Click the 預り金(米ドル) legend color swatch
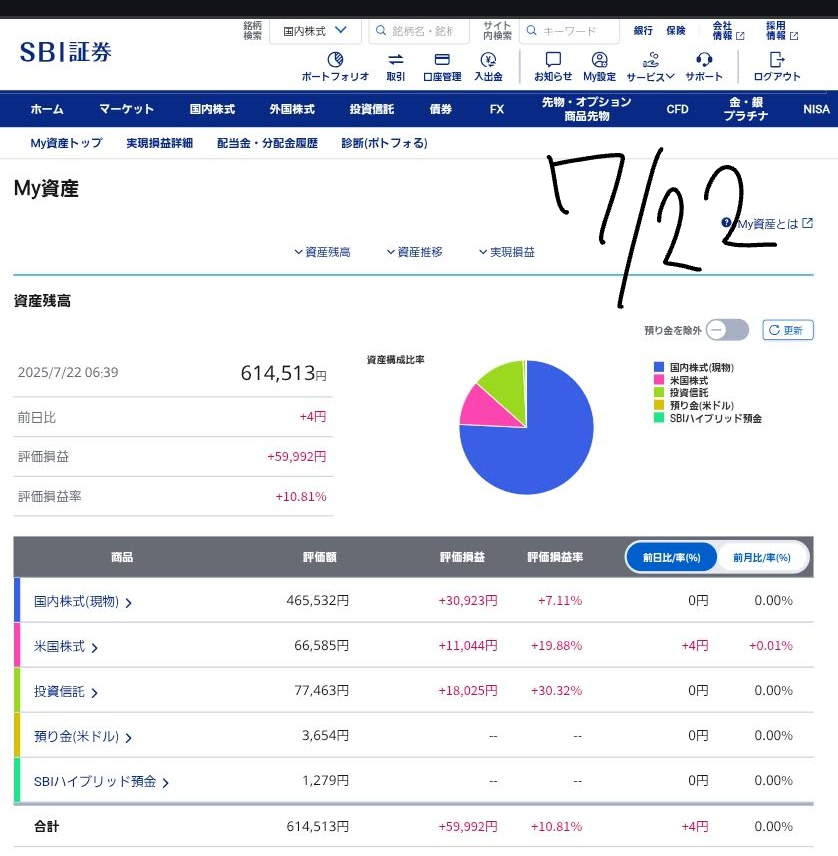 tap(659, 405)
